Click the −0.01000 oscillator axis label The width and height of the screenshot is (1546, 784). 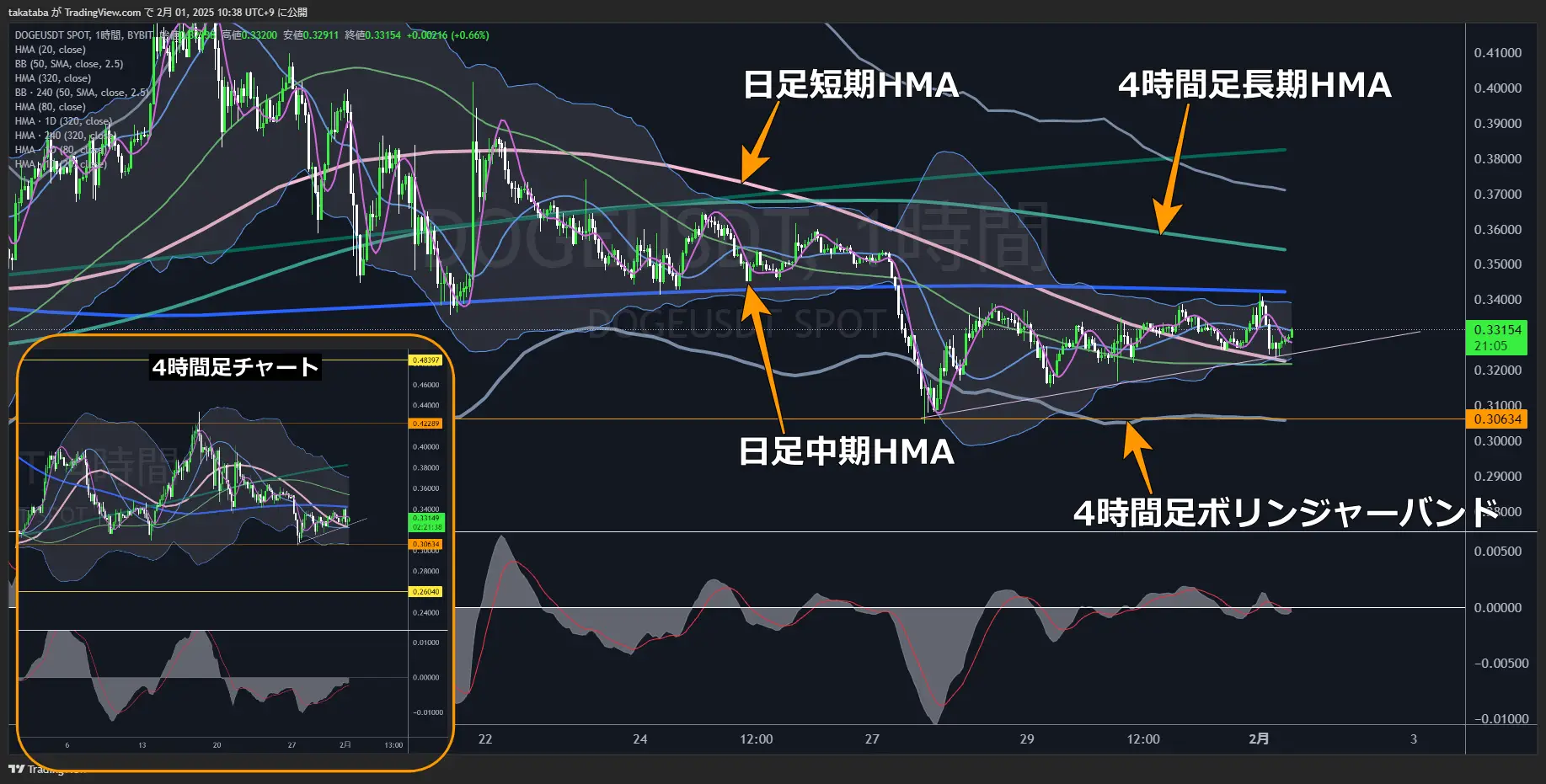[x=1501, y=719]
